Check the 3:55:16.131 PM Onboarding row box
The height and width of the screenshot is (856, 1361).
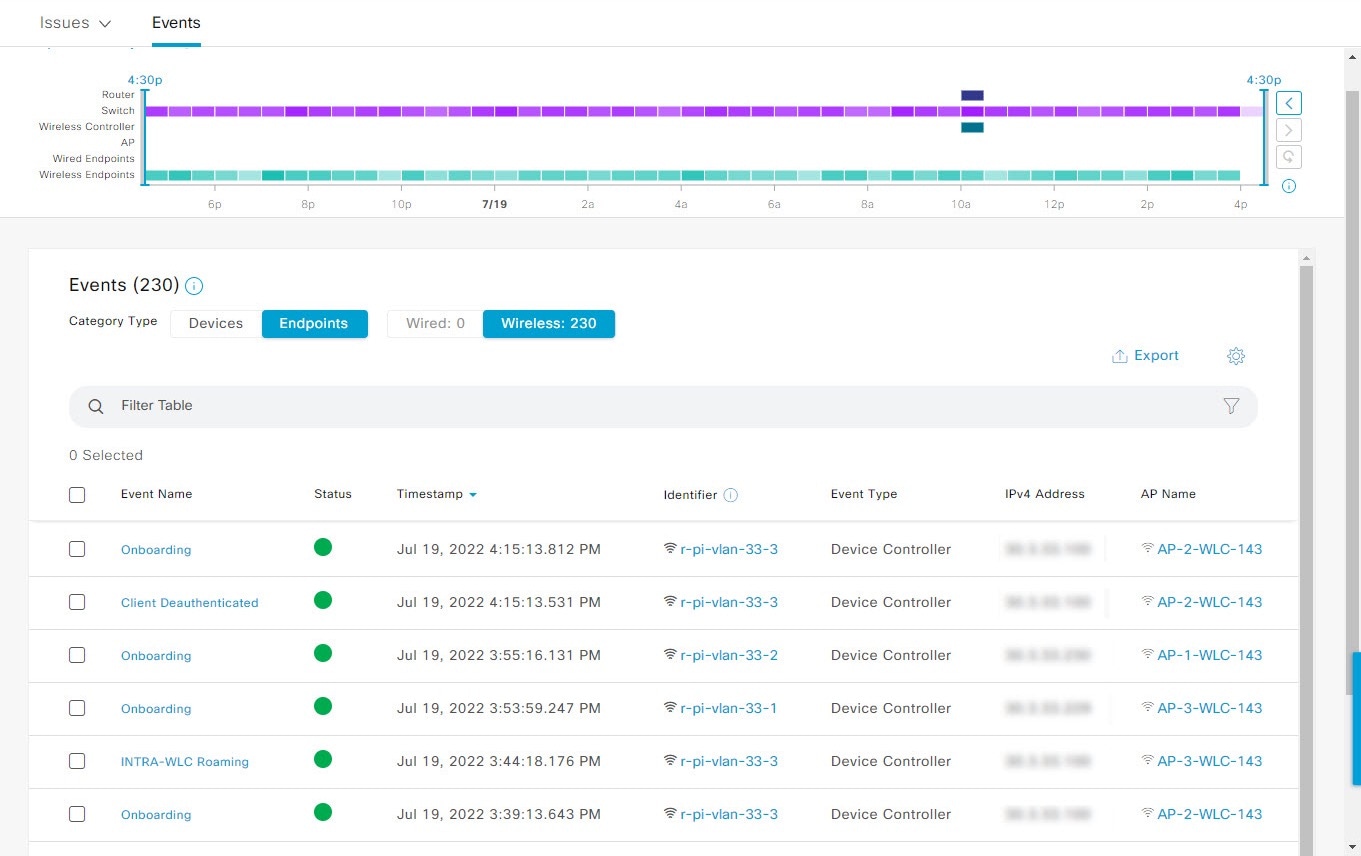77,655
